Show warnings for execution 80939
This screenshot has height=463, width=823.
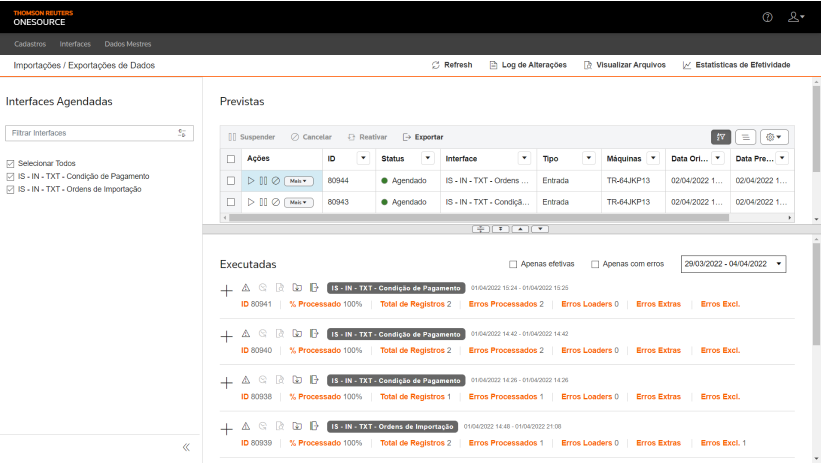pyautogui.click(x=246, y=426)
